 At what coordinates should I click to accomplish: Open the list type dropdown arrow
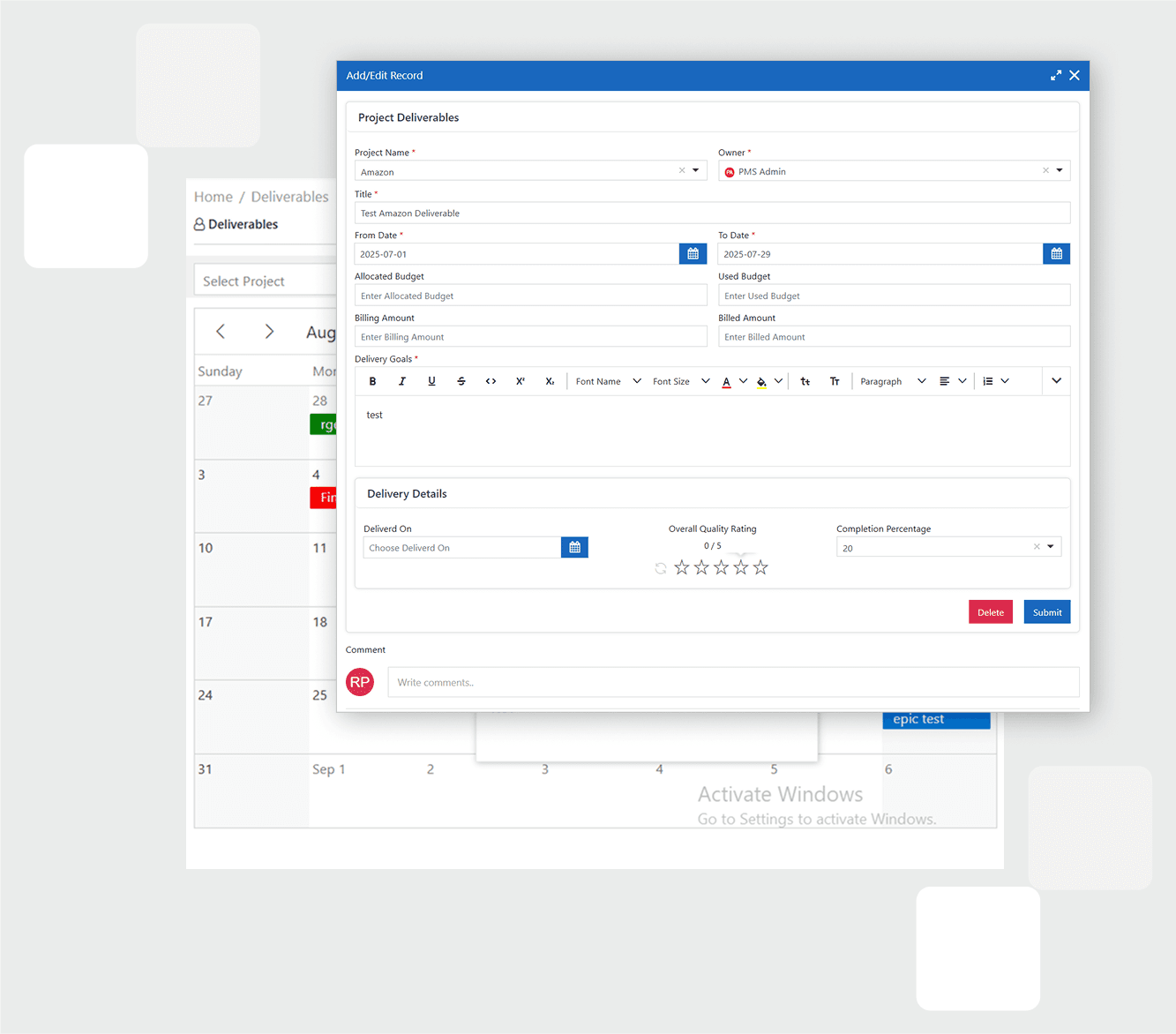pos(1005,381)
